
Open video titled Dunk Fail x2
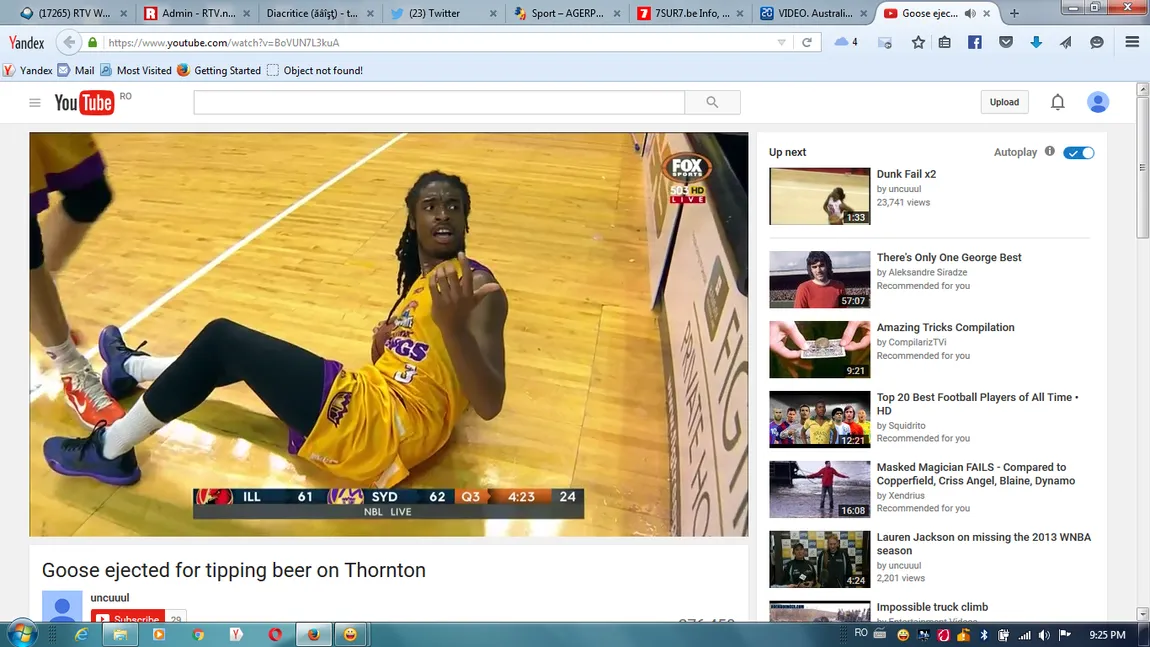point(906,175)
